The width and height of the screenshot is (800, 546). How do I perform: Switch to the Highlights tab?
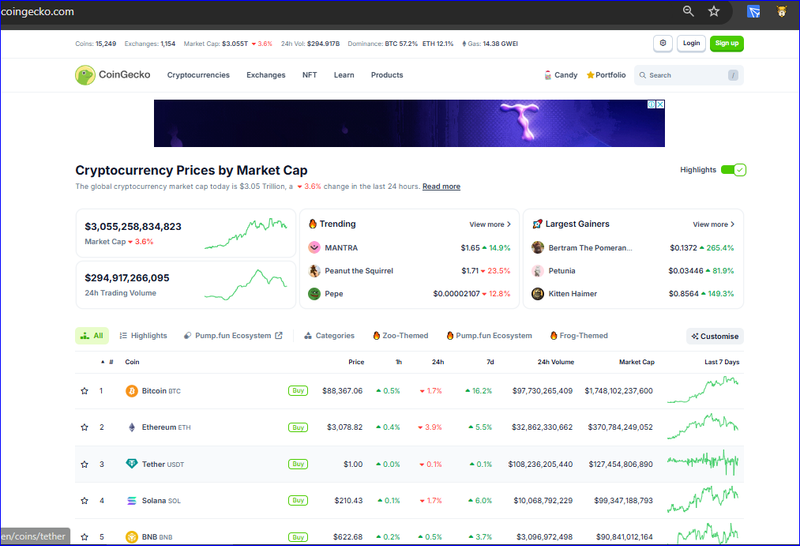click(143, 336)
